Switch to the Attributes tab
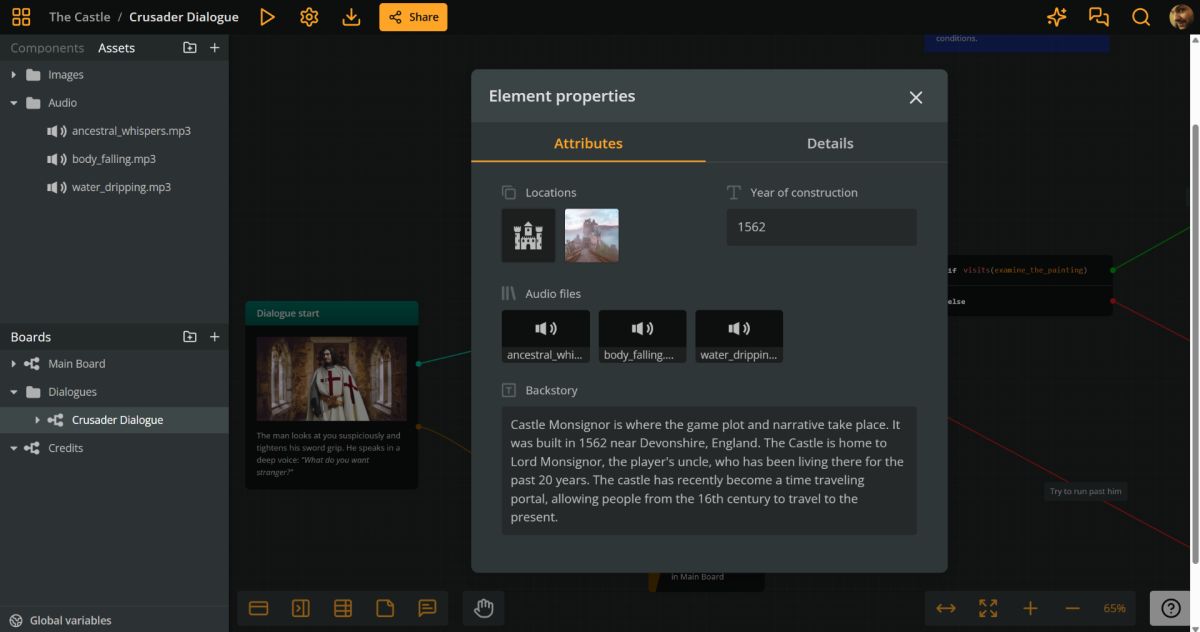This screenshot has height=632, width=1200. click(588, 143)
